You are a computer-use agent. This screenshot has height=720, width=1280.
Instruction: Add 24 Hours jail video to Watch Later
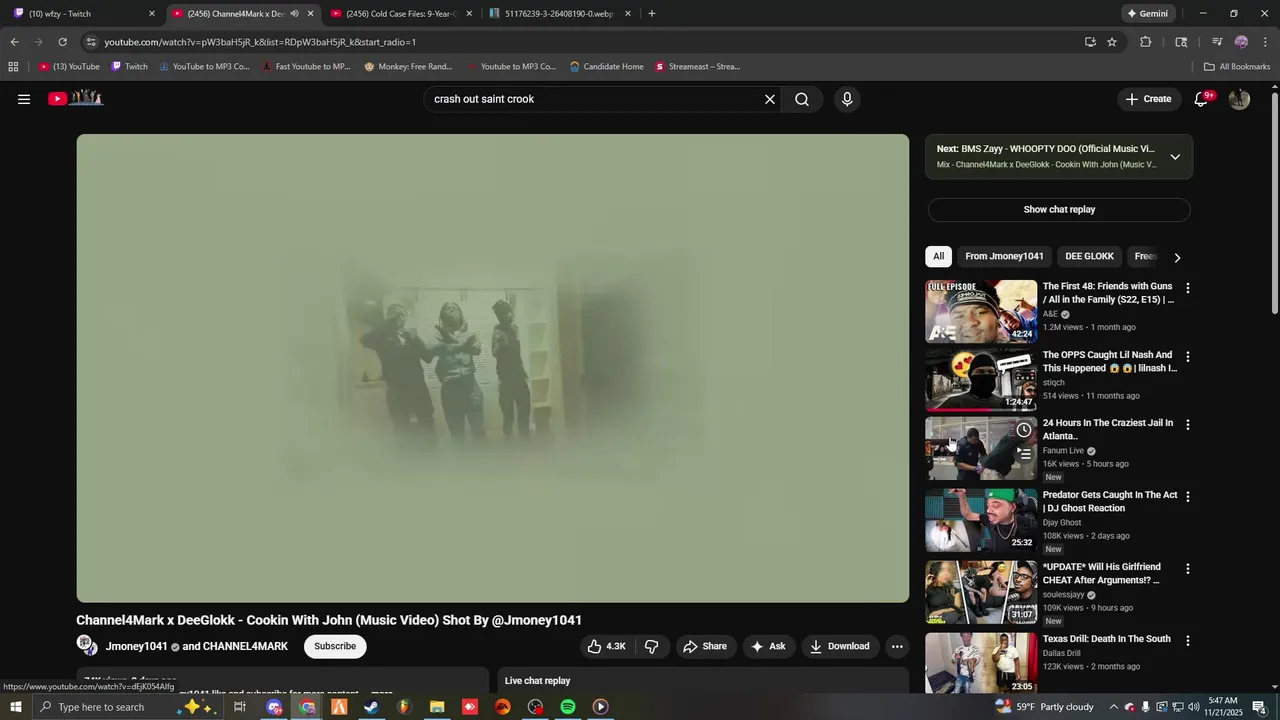point(1024,430)
